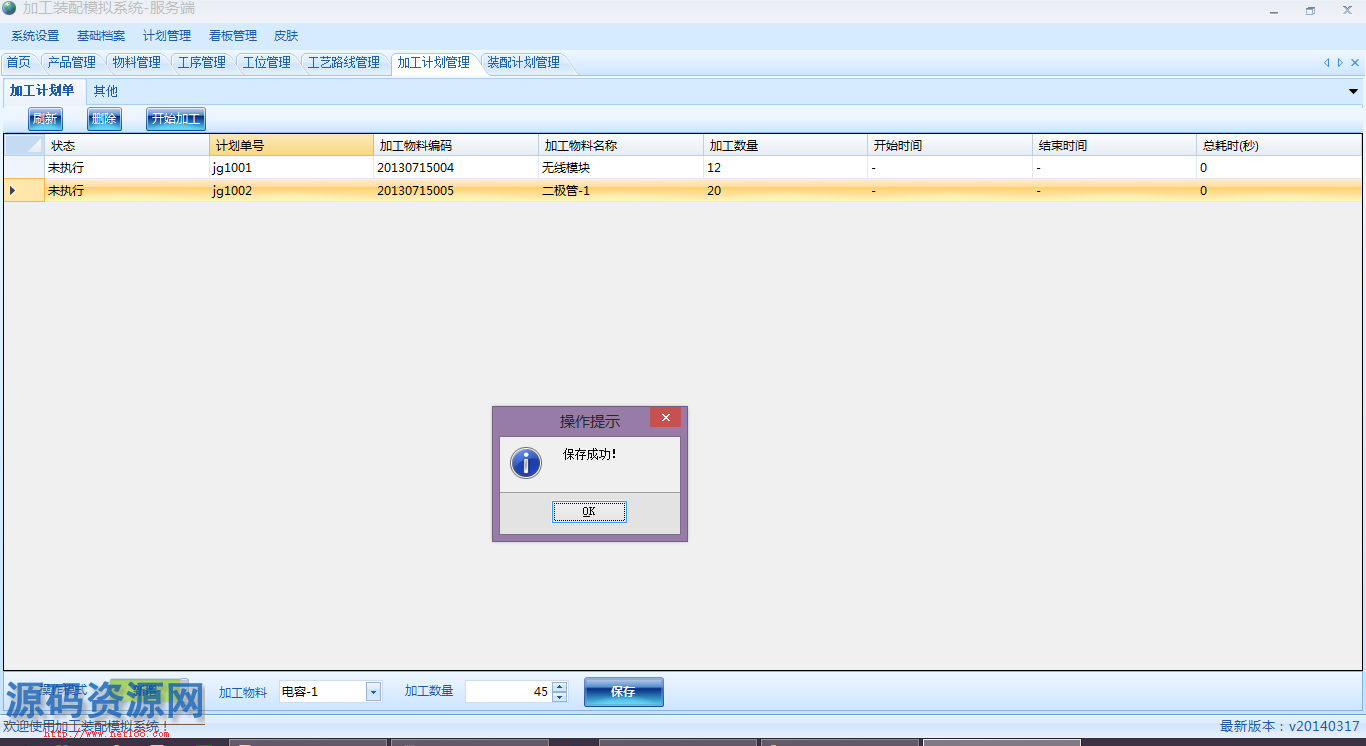Sort by the 状态 column header
This screenshot has width=1366, height=746.
point(127,145)
